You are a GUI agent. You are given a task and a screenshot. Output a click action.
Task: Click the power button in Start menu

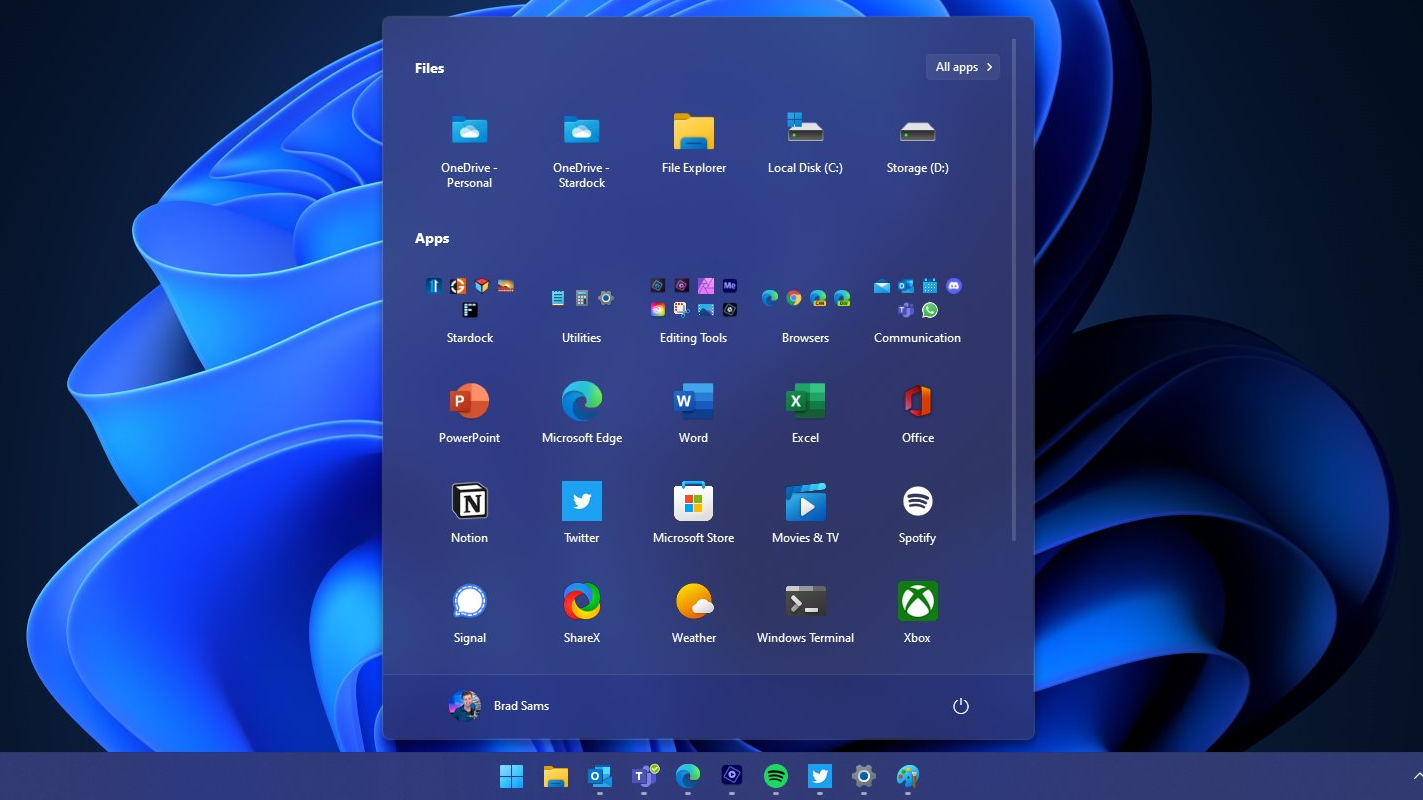[961, 706]
